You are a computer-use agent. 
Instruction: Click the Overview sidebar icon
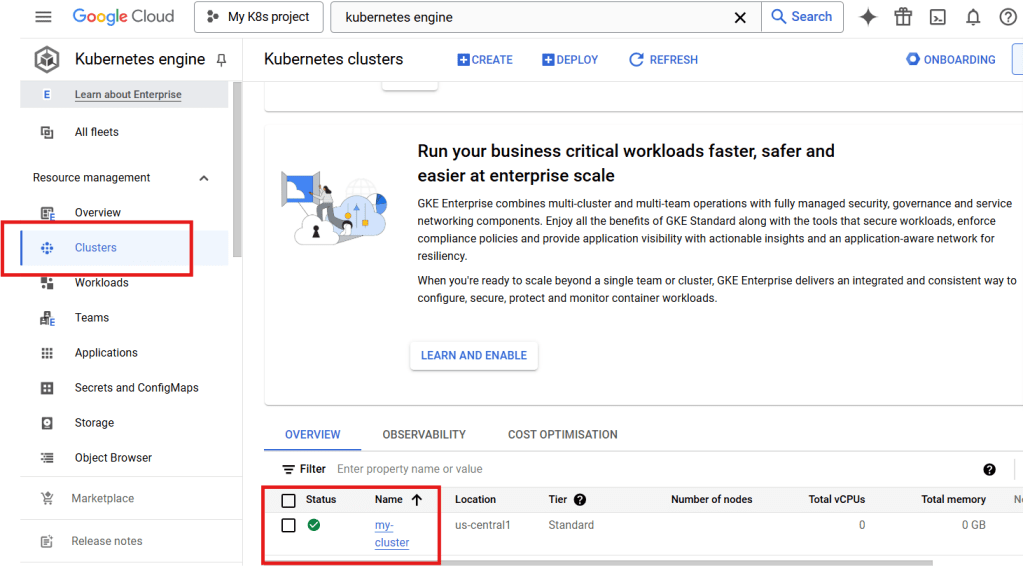pos(48,213)
